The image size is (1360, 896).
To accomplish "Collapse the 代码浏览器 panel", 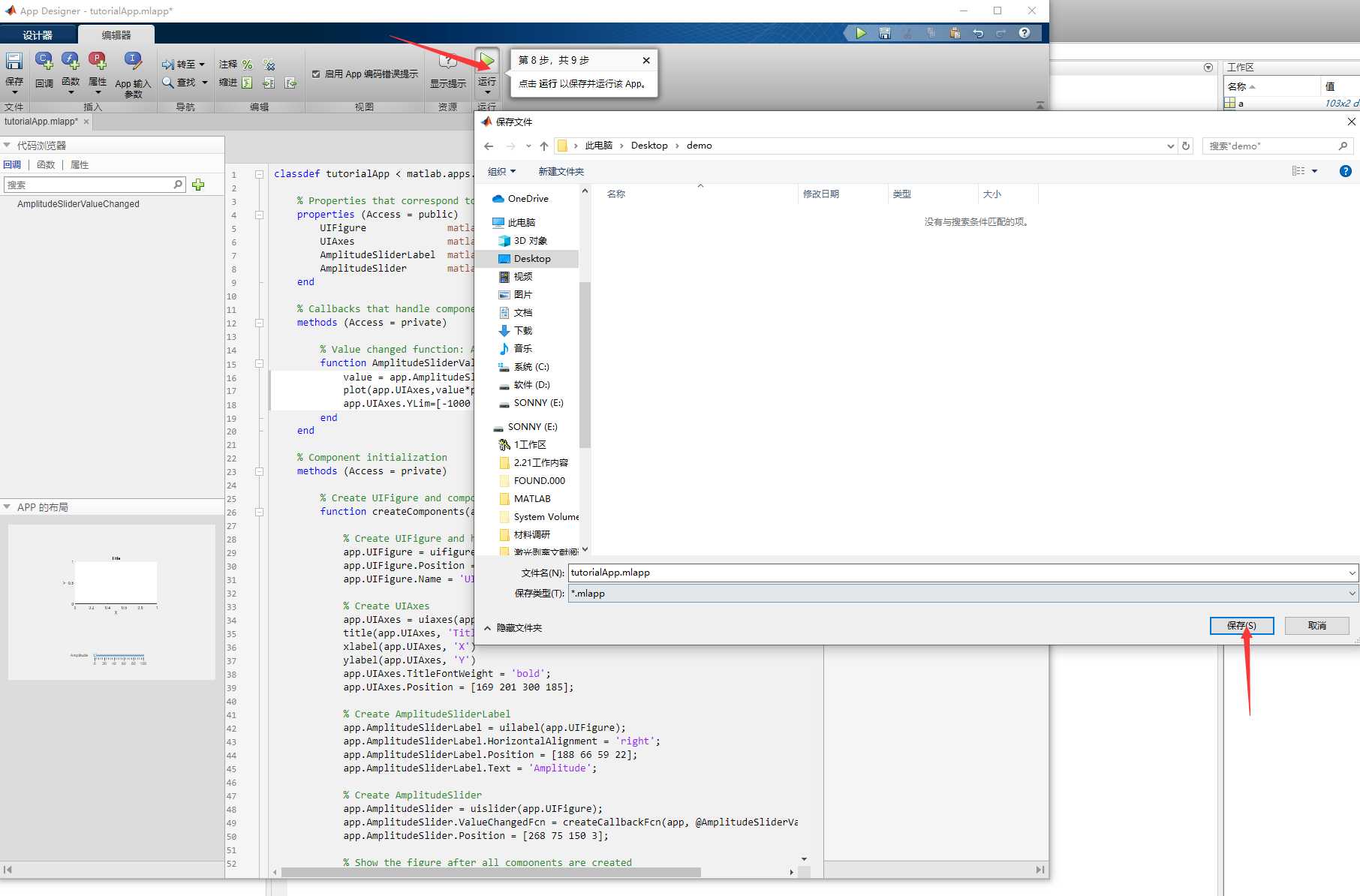I will pos(7,145).
